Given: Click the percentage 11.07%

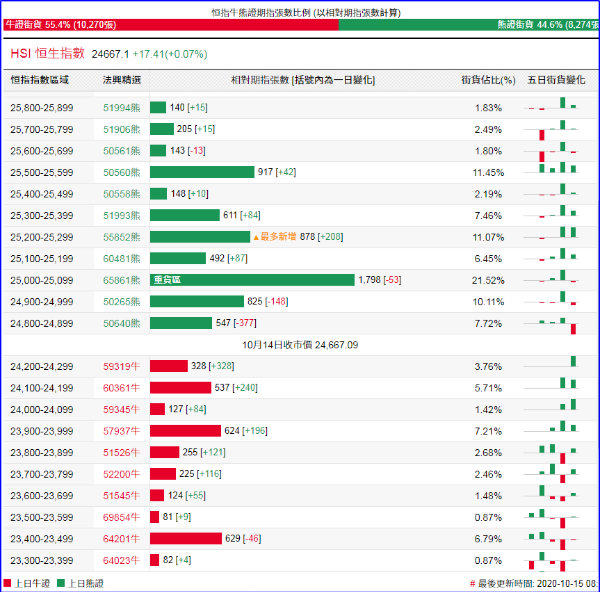Looking at the screenshot, I should [x=488, y=237].
